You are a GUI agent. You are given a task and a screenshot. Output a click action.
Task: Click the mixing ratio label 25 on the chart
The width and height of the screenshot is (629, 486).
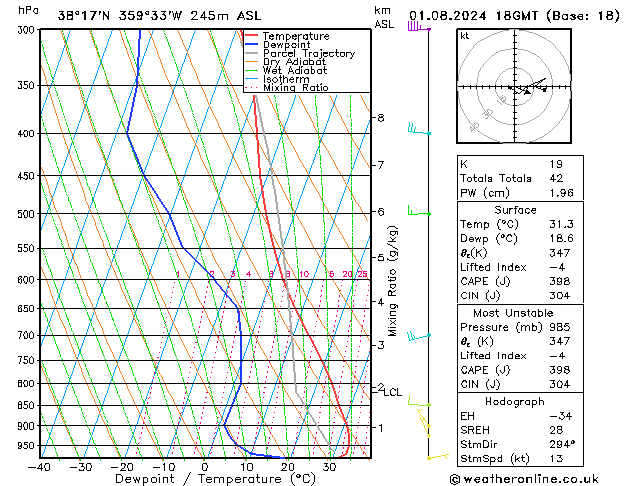tap(362, 274)
